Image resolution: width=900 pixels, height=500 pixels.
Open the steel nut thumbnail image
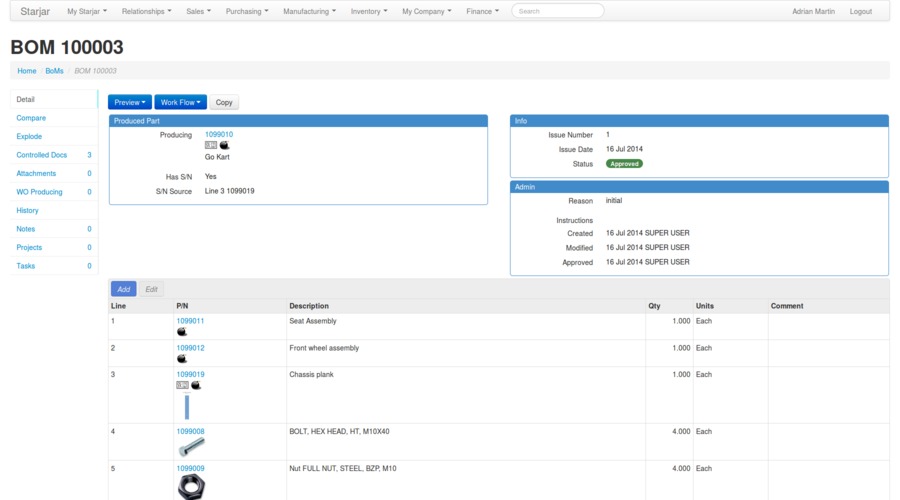191,486
